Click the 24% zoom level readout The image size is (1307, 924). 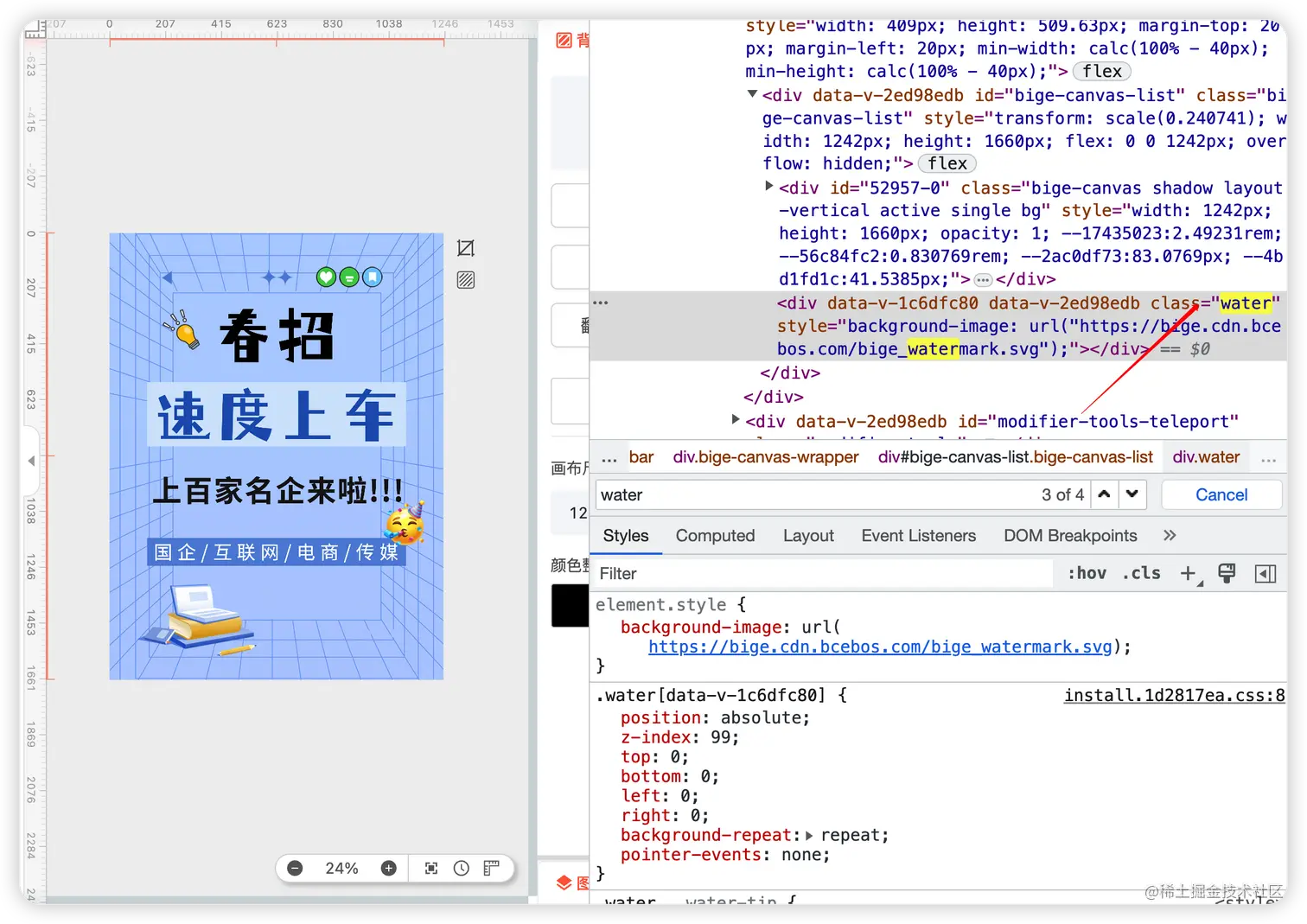click(x=341, y=868)
